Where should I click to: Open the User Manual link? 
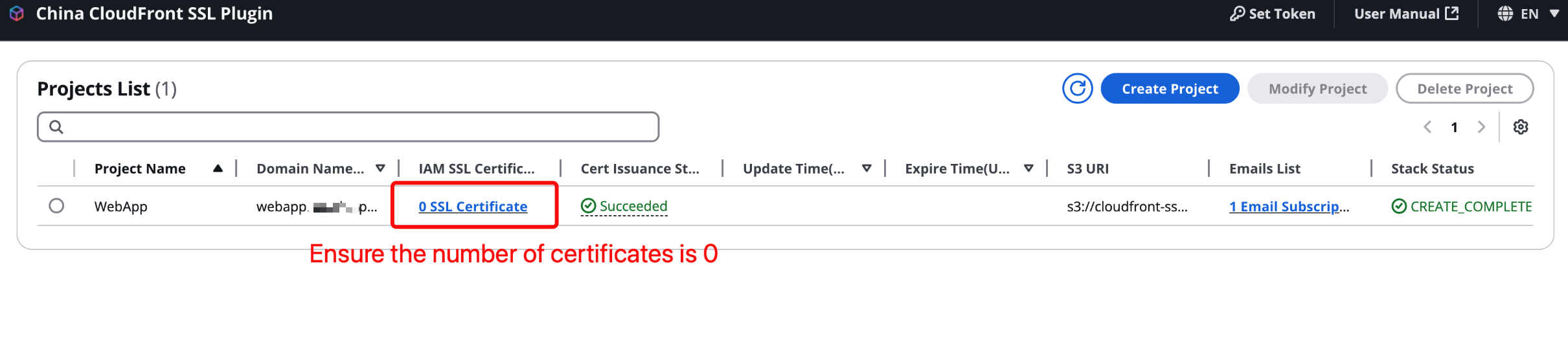[x=1406, y=14]
